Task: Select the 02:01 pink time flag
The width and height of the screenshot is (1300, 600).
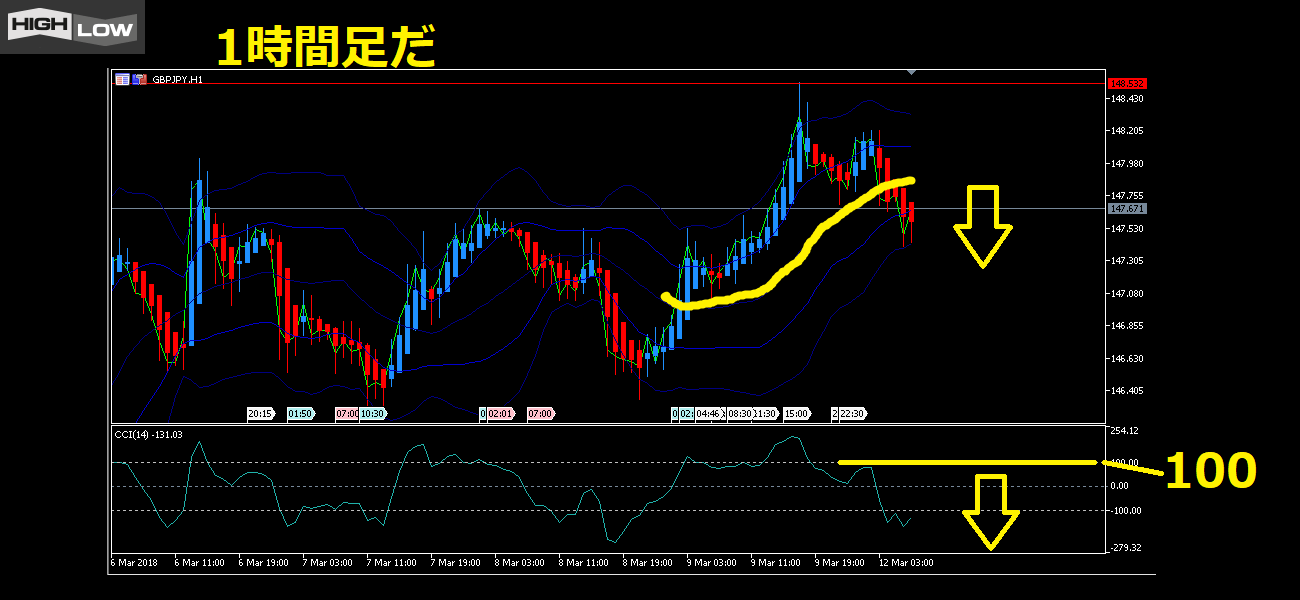Action: (x=500, y=413)
